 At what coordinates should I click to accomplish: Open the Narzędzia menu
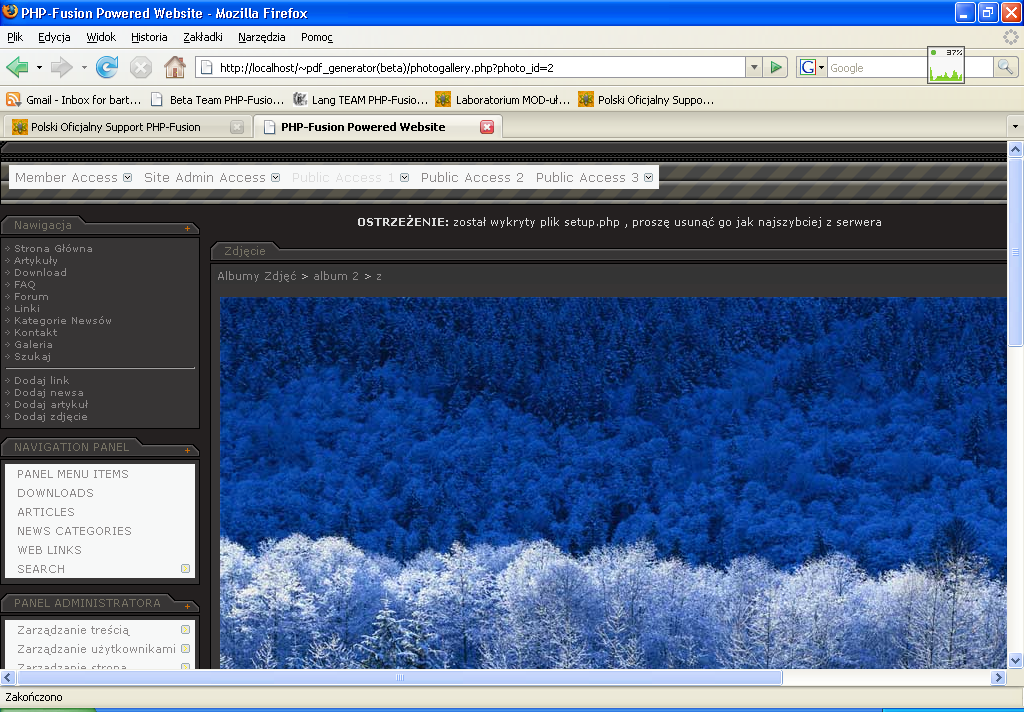(262, 37)
